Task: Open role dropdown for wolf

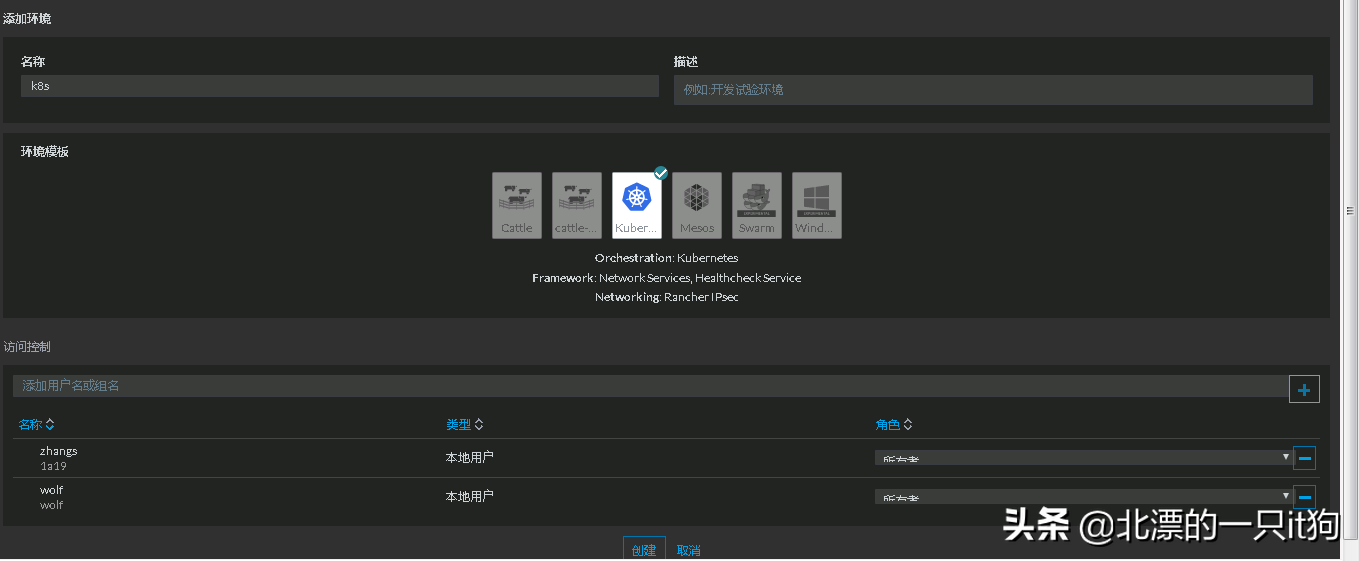Action: 1083,497
